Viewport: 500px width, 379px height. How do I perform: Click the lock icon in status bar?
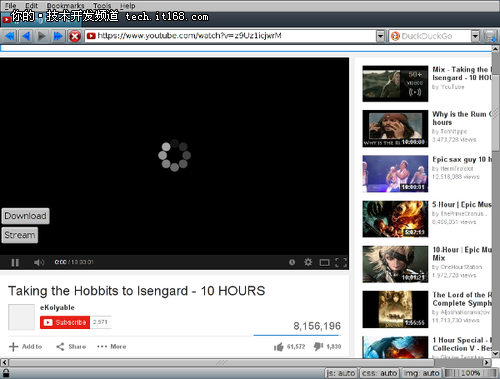[x=6, y=373]
